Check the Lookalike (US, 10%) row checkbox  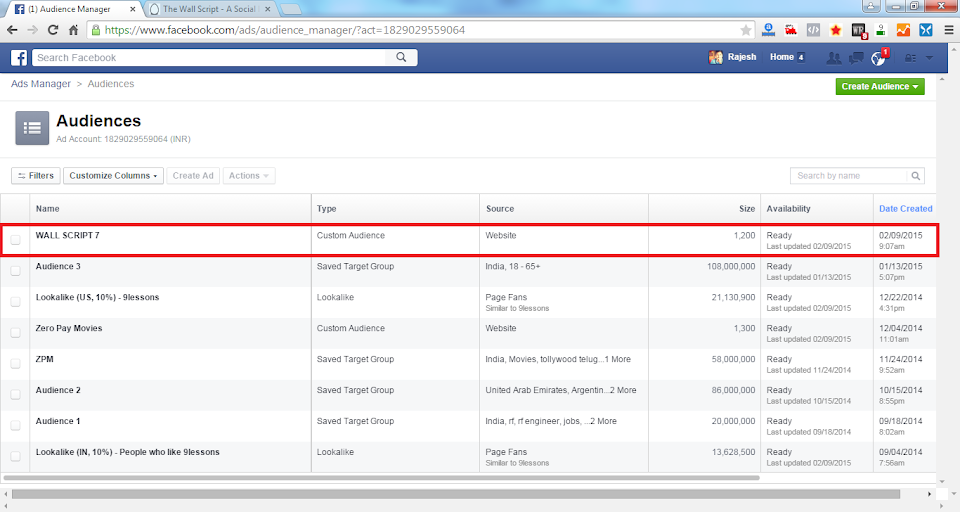point(15,301)
